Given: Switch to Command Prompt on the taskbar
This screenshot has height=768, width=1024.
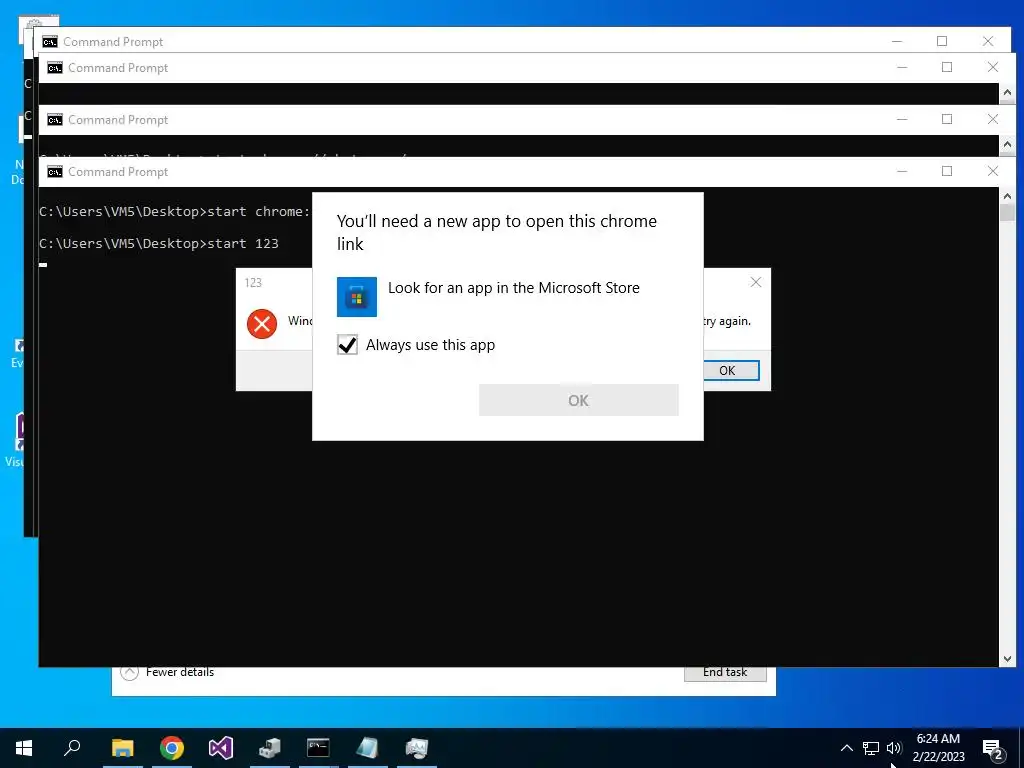Looking at the screenshot, I should (319, 748).
